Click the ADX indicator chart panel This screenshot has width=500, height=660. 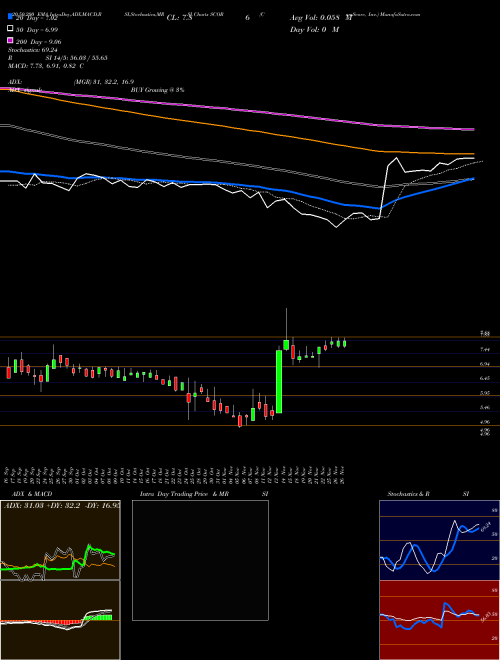click(60, 540)
